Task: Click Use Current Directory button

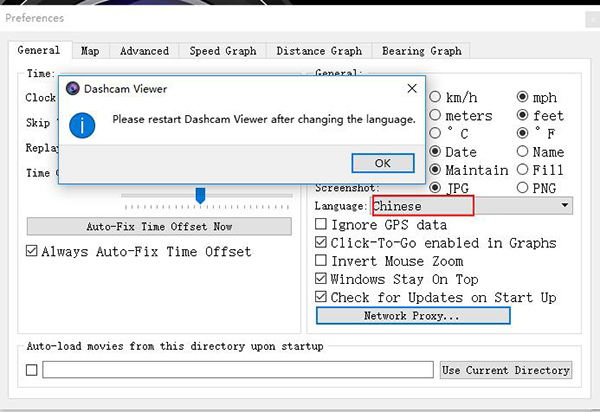Action: 506,370
